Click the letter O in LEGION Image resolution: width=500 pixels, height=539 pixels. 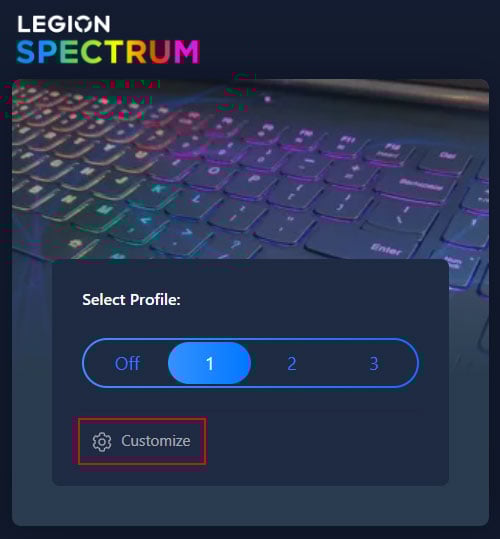(x=83, y=24)
